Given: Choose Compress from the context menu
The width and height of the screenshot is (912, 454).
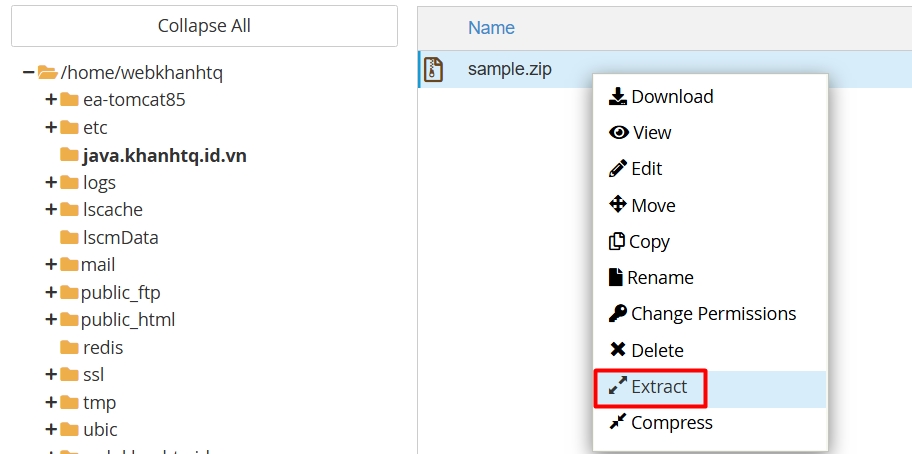Looking at the screenshot, I should click(671, 423).
